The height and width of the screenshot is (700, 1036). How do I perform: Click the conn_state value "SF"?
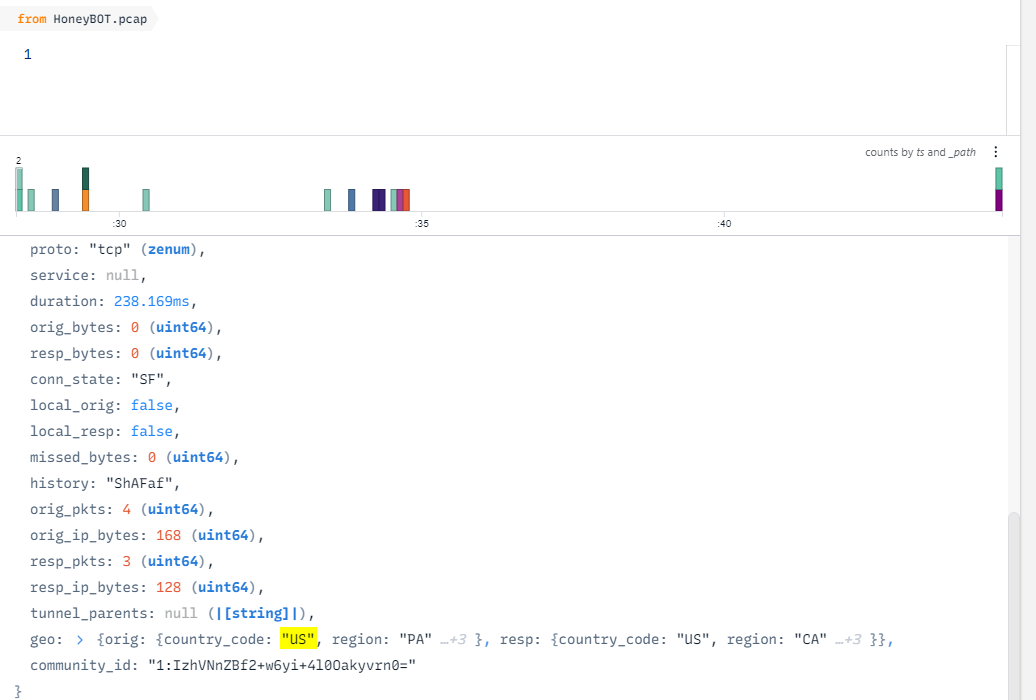(151, 379)
